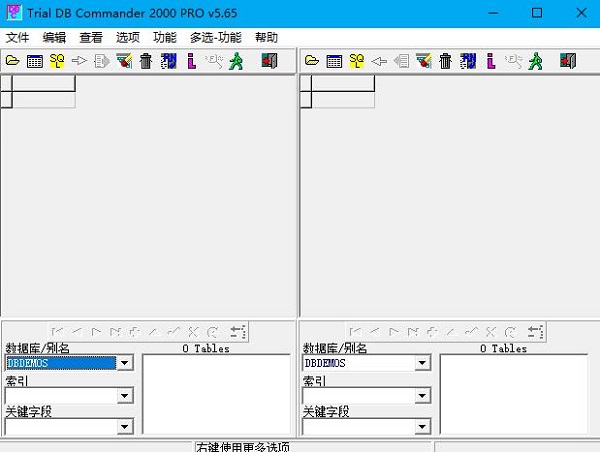Screen dimensions: 600x452
Task: Expand left 索引 dropdown arrow
Action: pyautogui.click(x=125, y=396)
